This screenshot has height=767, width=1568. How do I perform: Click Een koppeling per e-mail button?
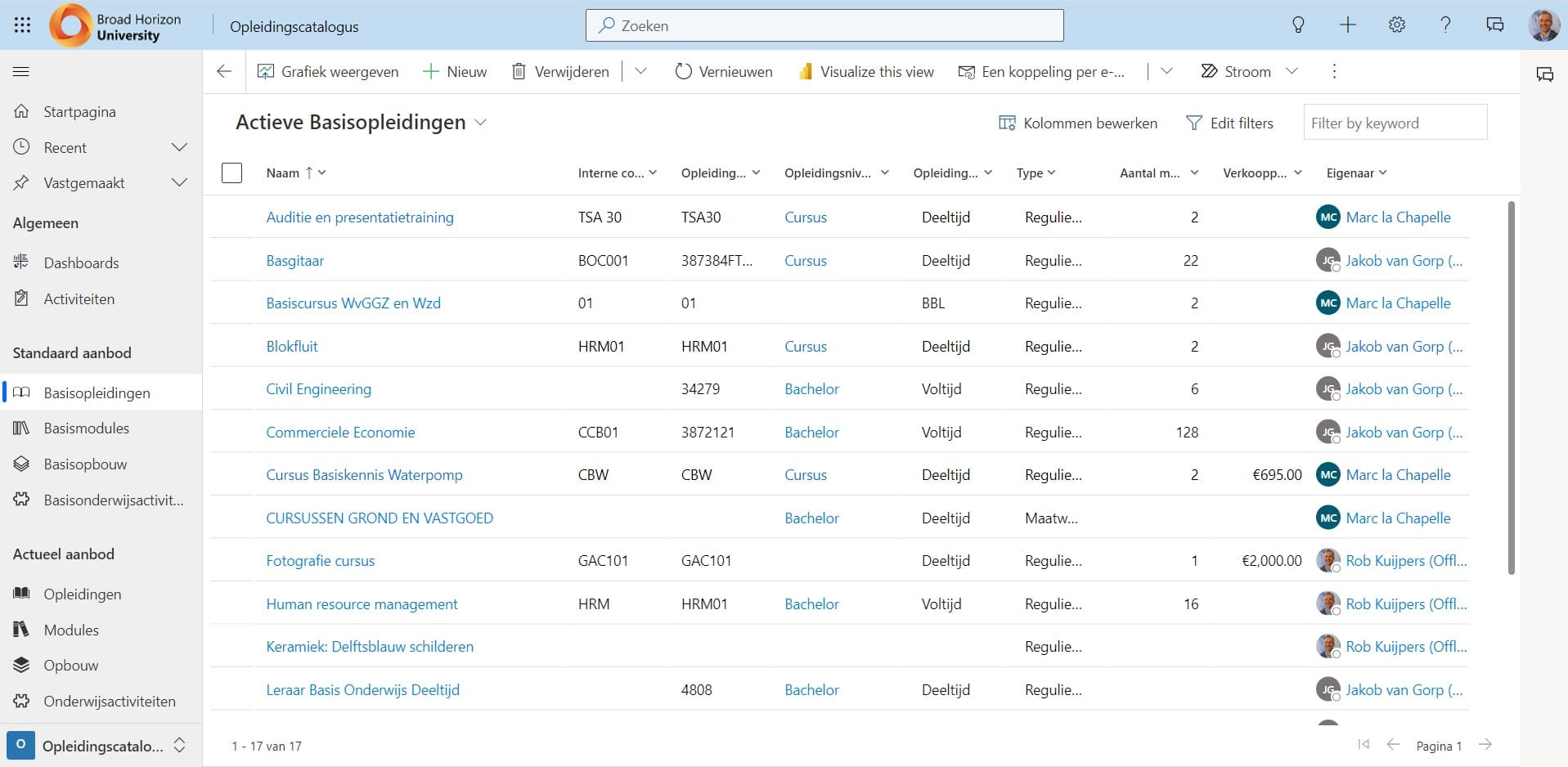coord(1041,72)
